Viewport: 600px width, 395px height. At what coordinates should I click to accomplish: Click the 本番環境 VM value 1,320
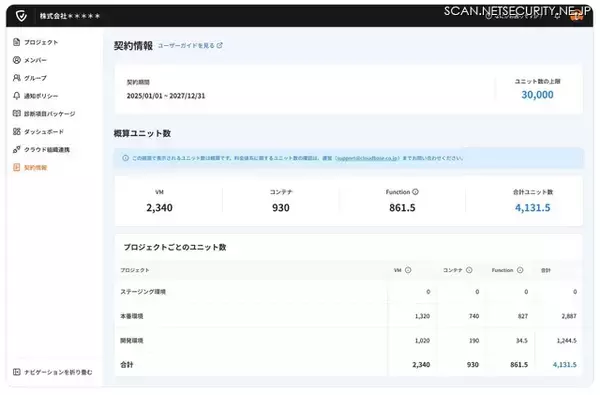(x=422, y=316)
